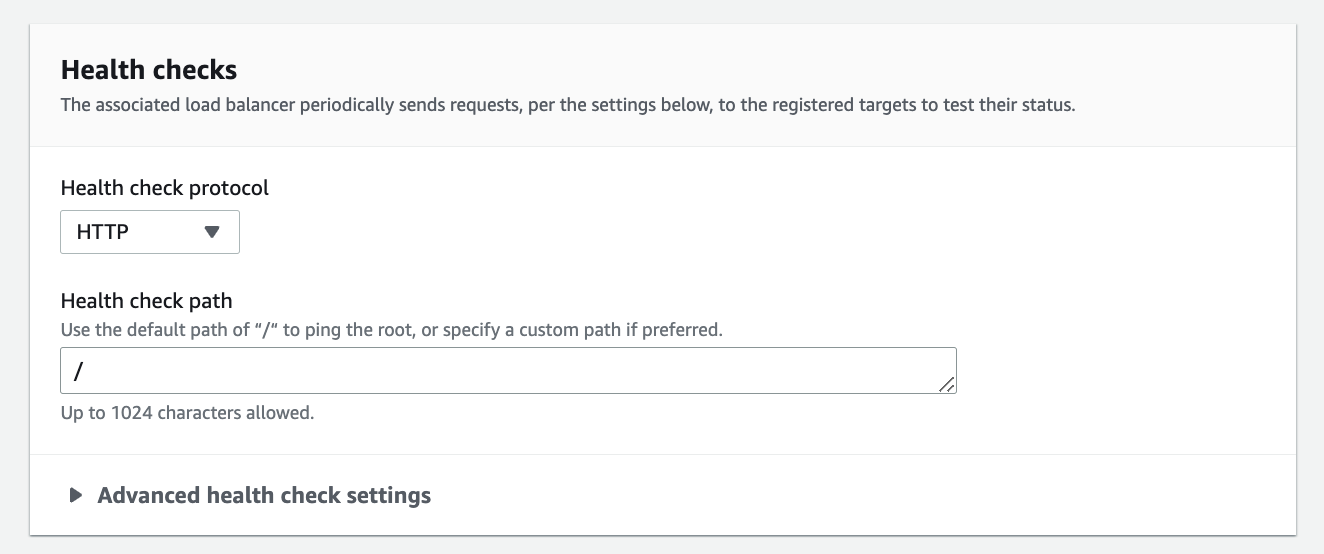Click the word 'Advanced' in the expander title
The width and height of the screenshot is (1324, 554).
tap(148, 495)
